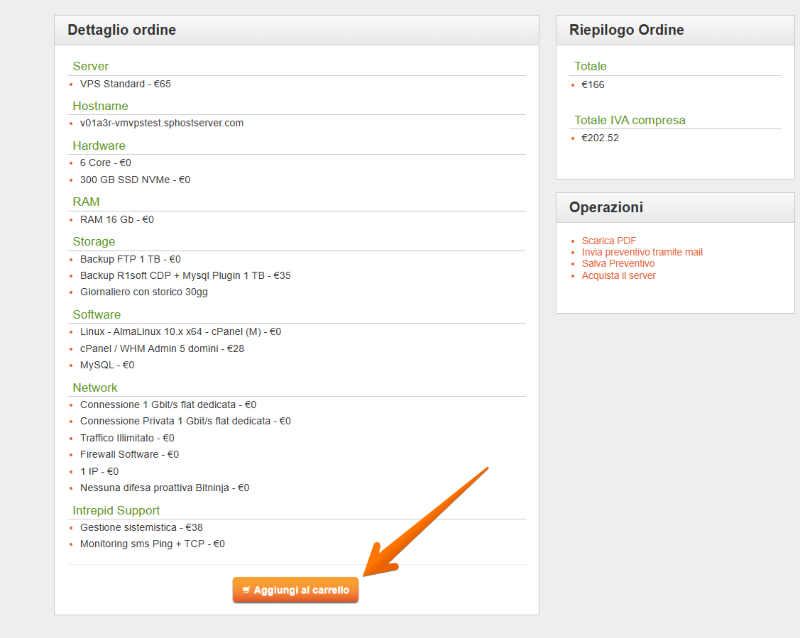The height and width of the screenshot is (638, 800).
Task: Click the Operazioni panel heading
Action: (x=606, y=207)
